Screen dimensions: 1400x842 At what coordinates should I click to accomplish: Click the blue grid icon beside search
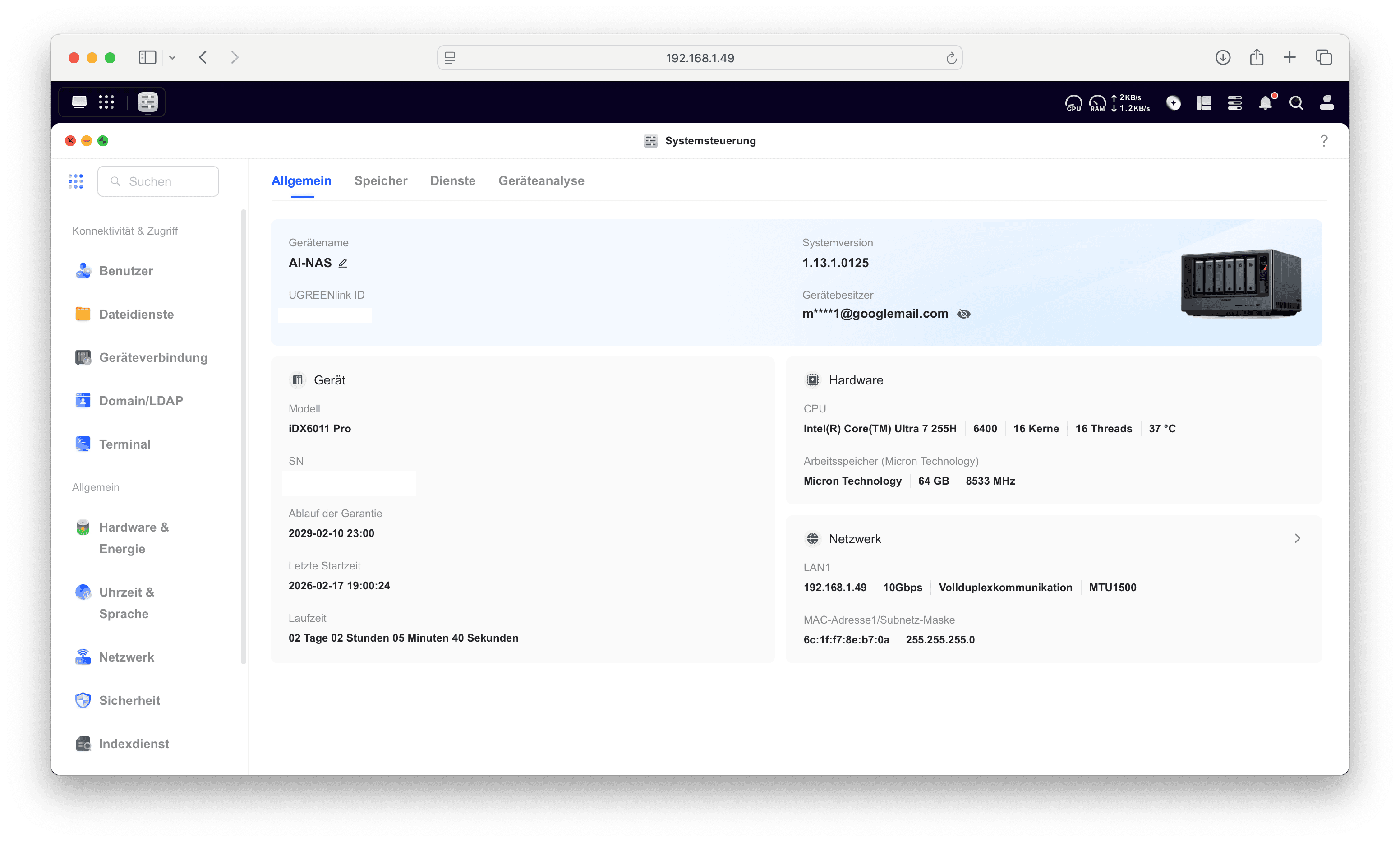[x=76, y=181]
